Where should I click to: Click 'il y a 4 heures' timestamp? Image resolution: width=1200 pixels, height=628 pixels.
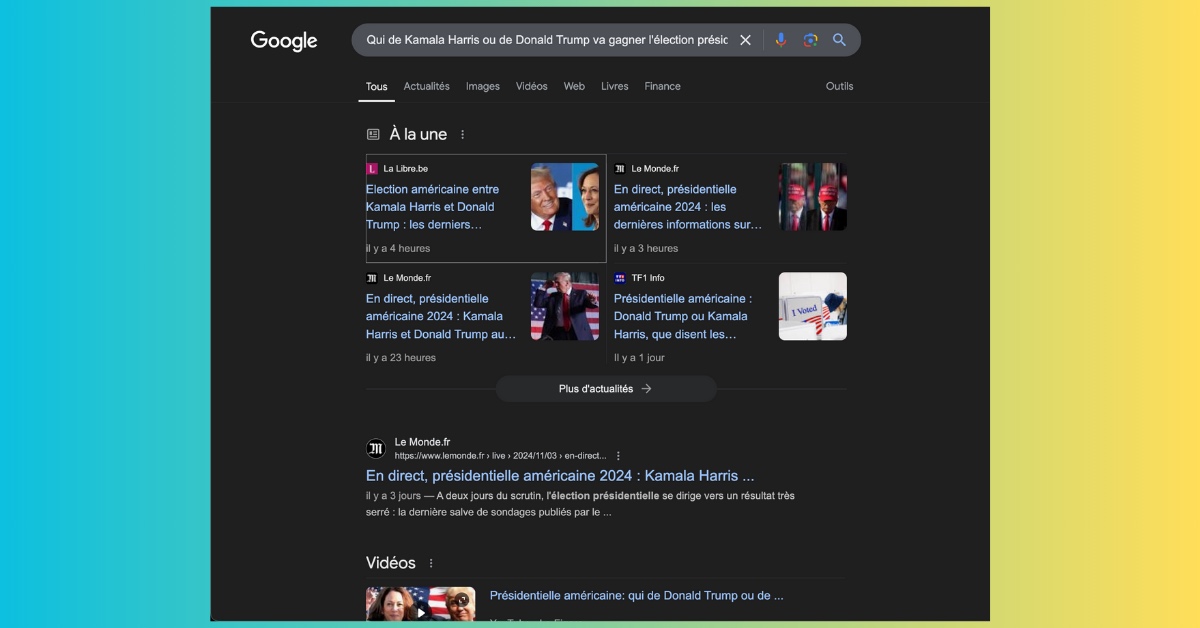pyautogui.click(x=398, y=249)
